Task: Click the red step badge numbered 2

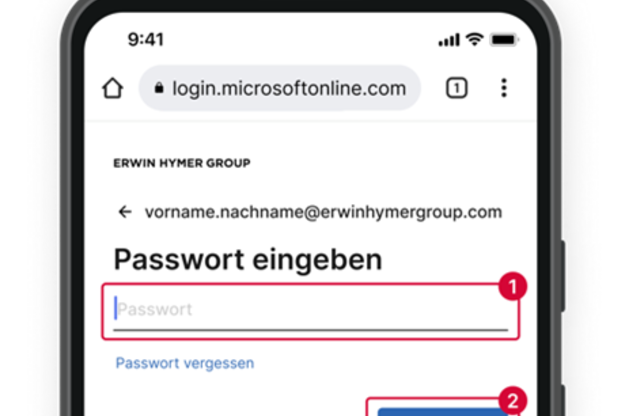Action: (513, 400)
